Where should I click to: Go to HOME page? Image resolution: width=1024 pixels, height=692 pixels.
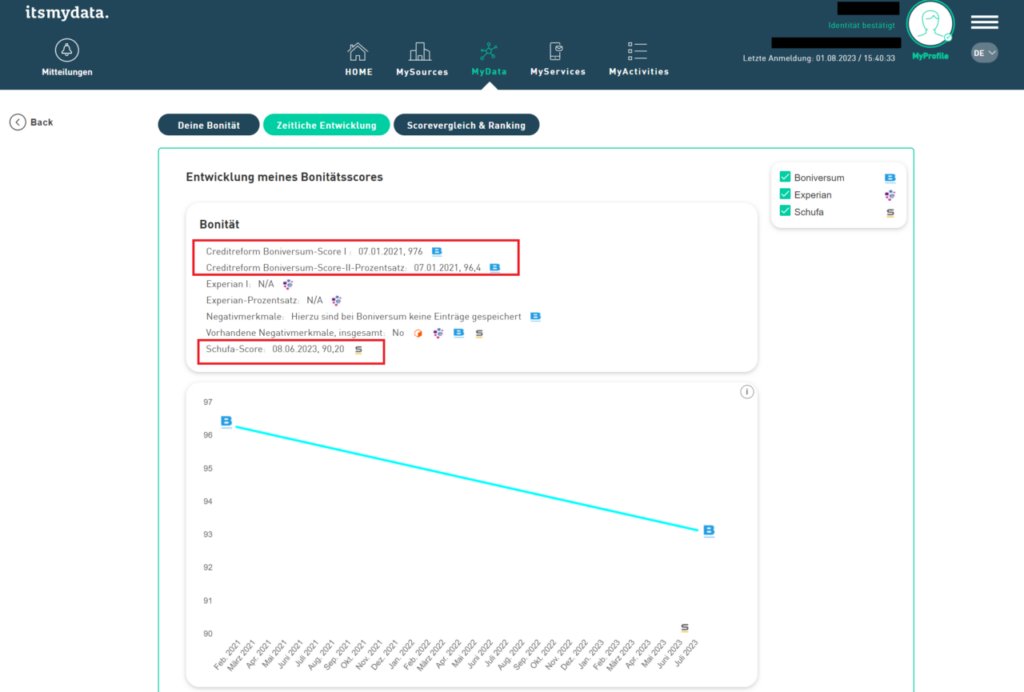coord(359,59)
